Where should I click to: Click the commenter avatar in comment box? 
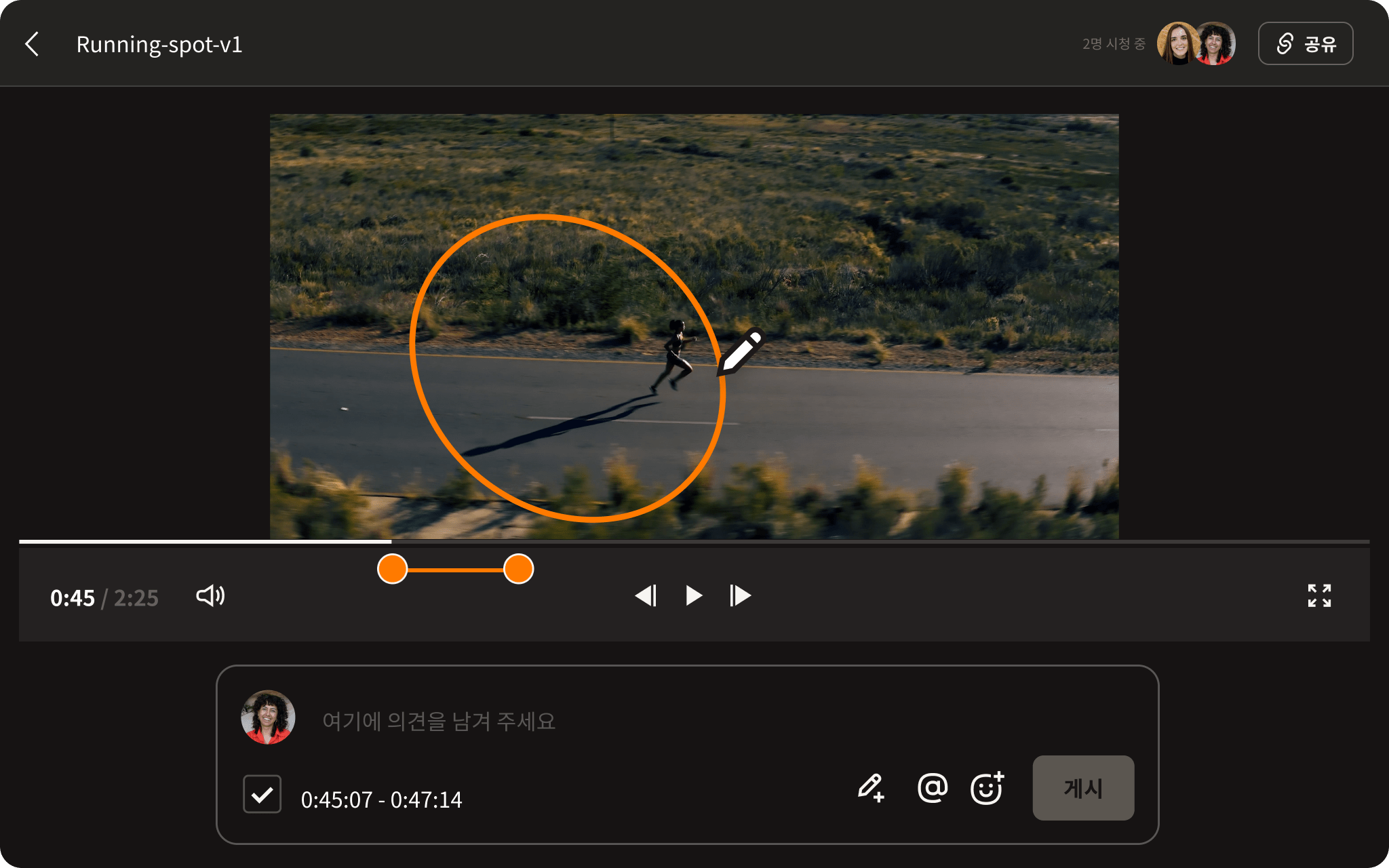click(268, 717)
